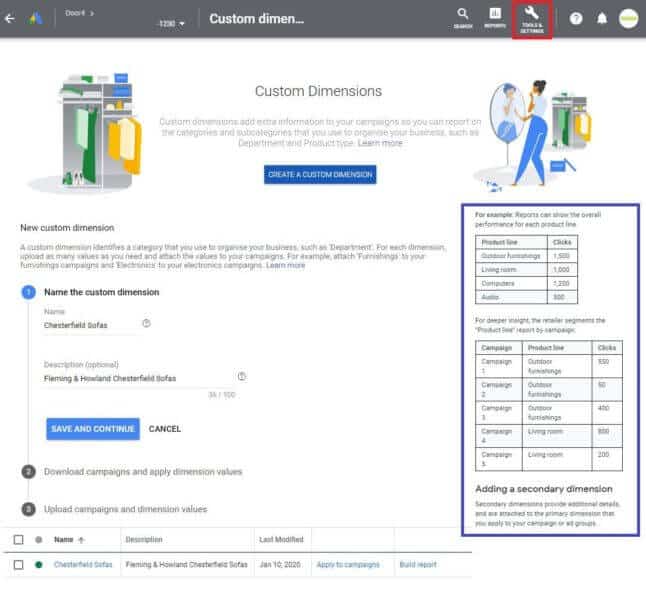
Task: Click help icon beside the Name field
Action: (x=146, y=323)
